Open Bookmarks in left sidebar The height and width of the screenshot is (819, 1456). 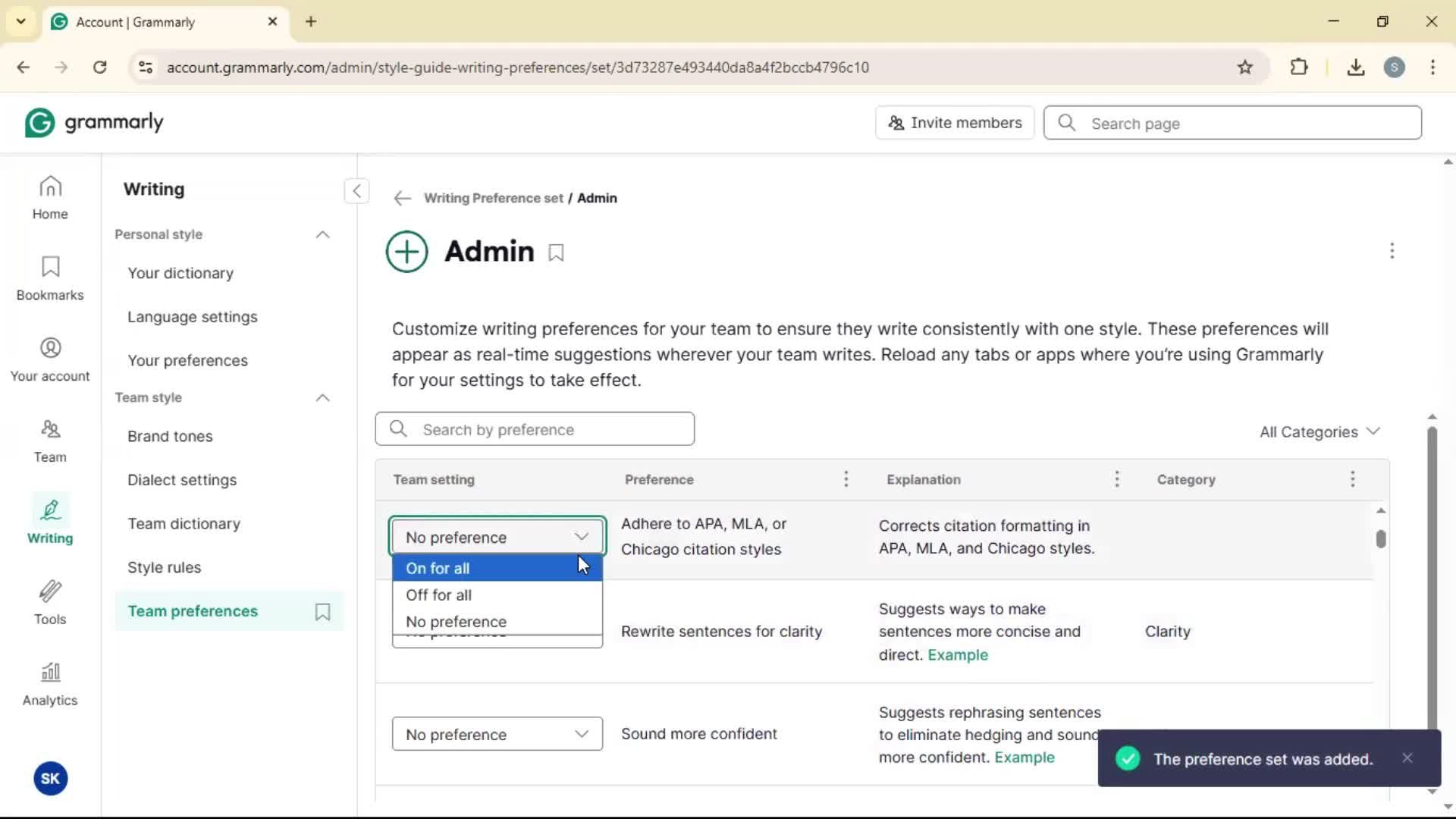click(50, 279)
